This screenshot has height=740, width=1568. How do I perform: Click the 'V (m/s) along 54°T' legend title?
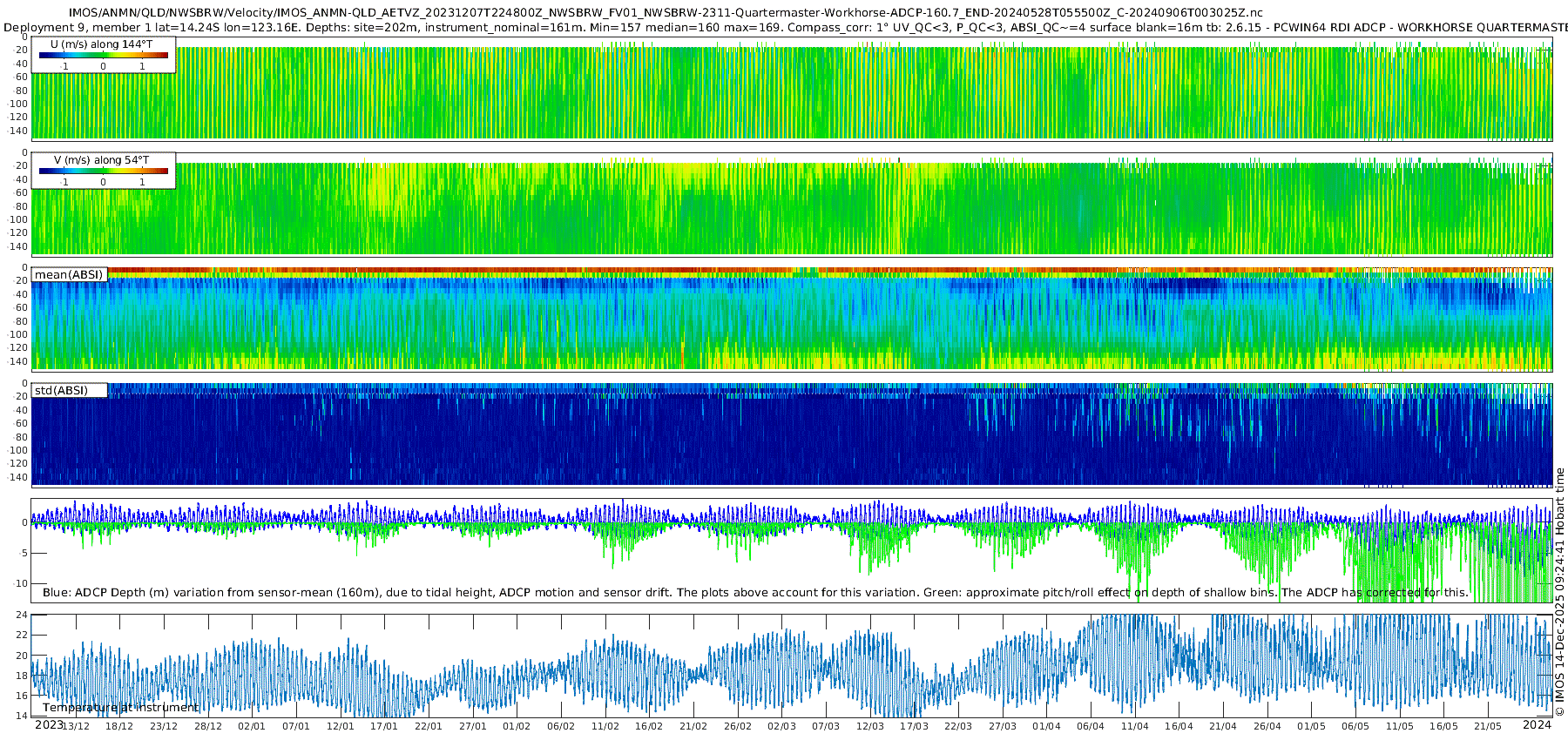point(102,160)
